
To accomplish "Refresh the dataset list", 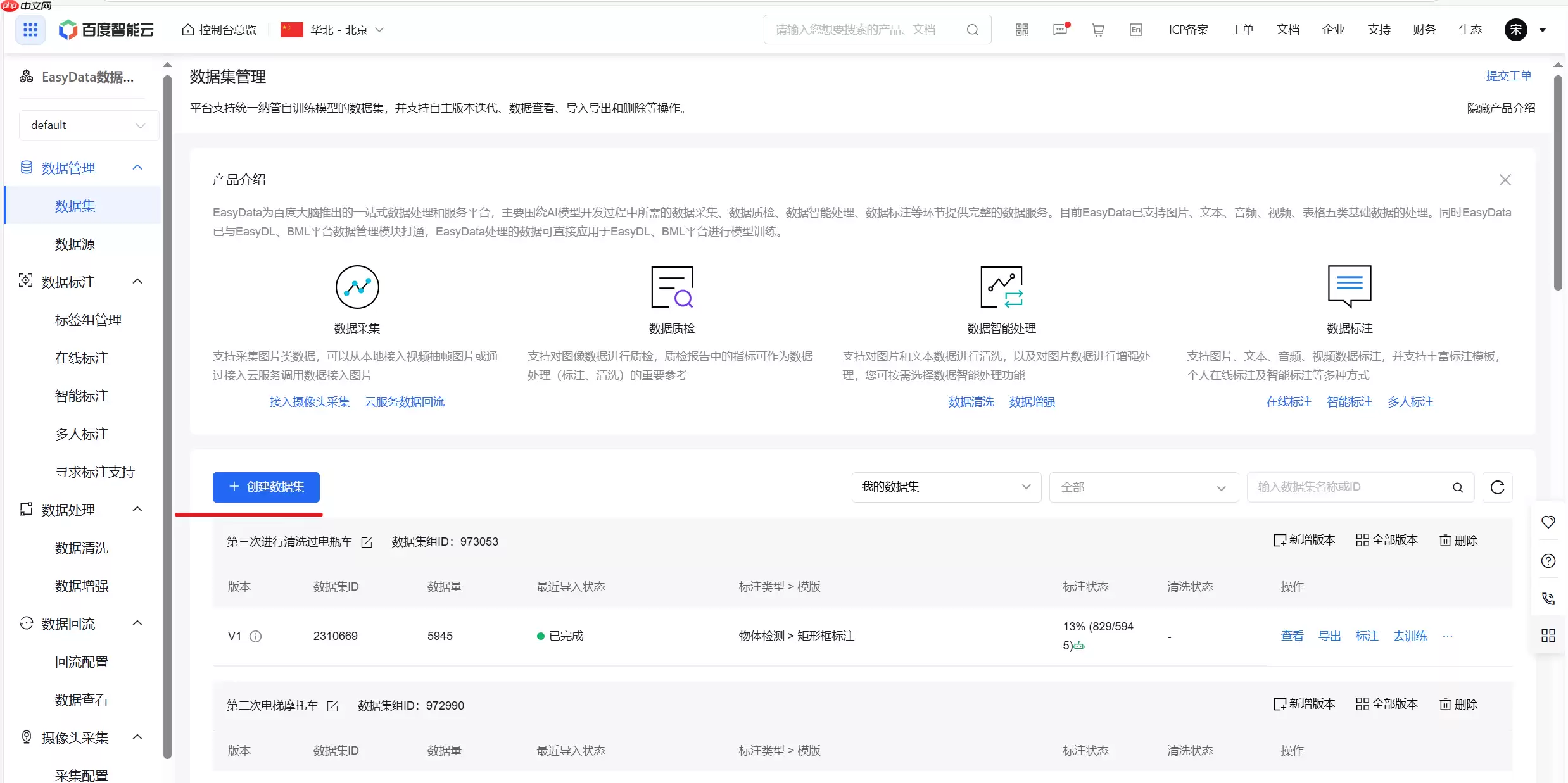I will (x=1498, y=487).
